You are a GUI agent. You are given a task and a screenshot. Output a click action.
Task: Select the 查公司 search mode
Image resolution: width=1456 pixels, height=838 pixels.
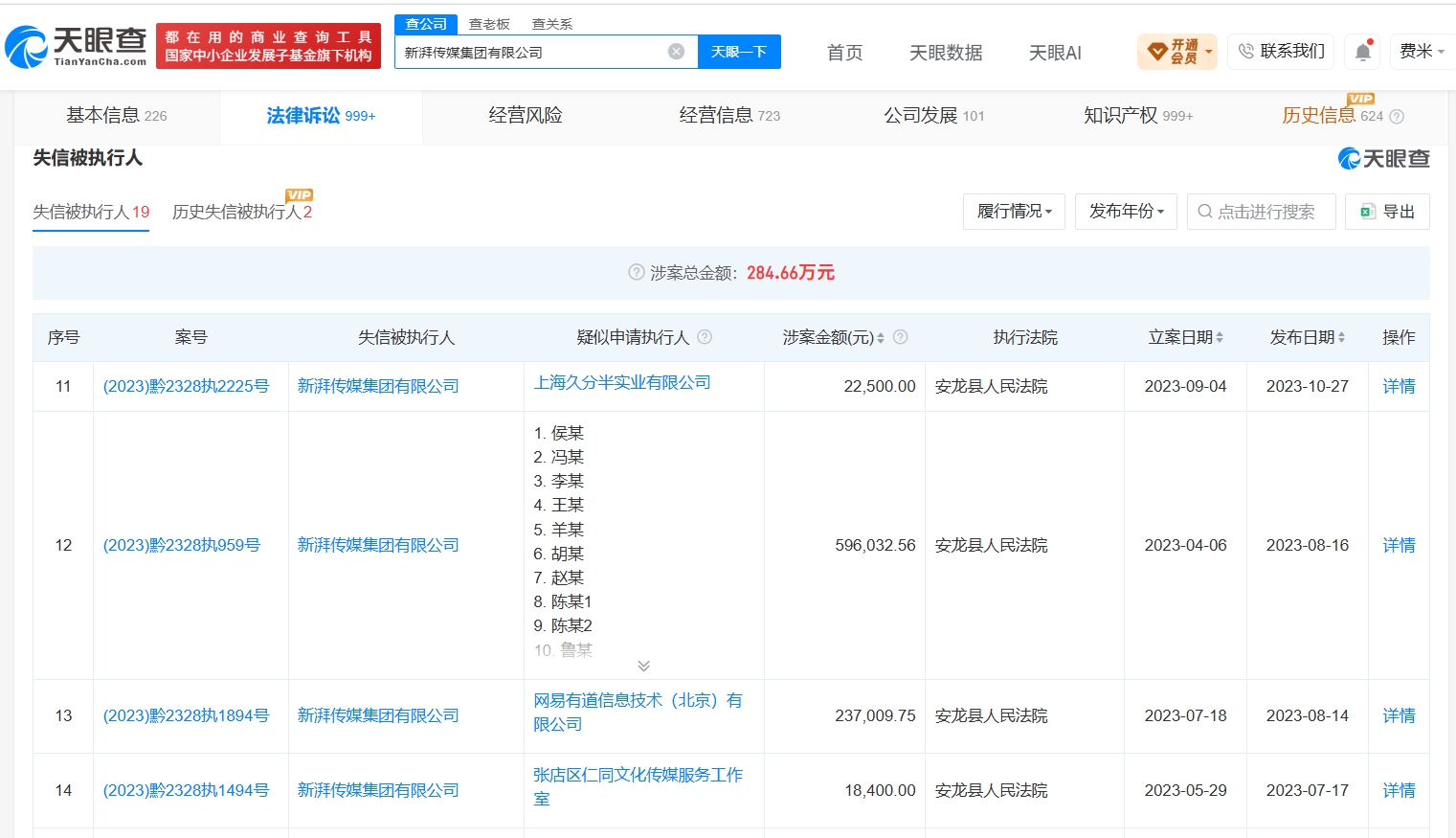(426, 24)
